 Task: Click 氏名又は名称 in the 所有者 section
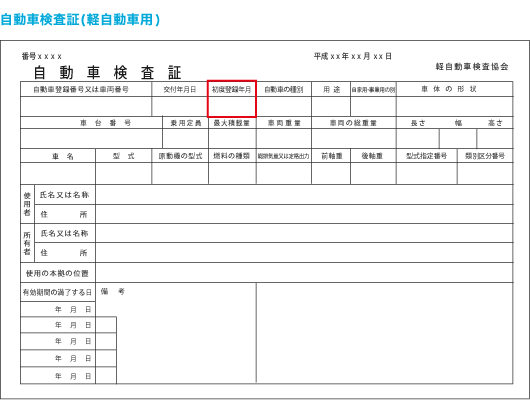64,233
